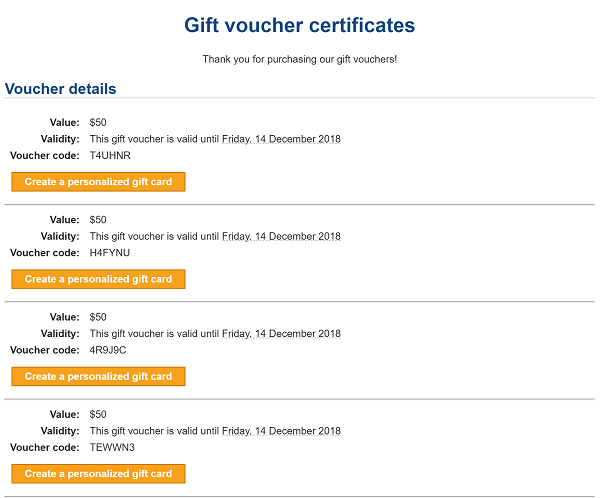Select the voucher code T4UHNR
The image size is (600, 498).
pyautogui.click(x=110, y=156)
